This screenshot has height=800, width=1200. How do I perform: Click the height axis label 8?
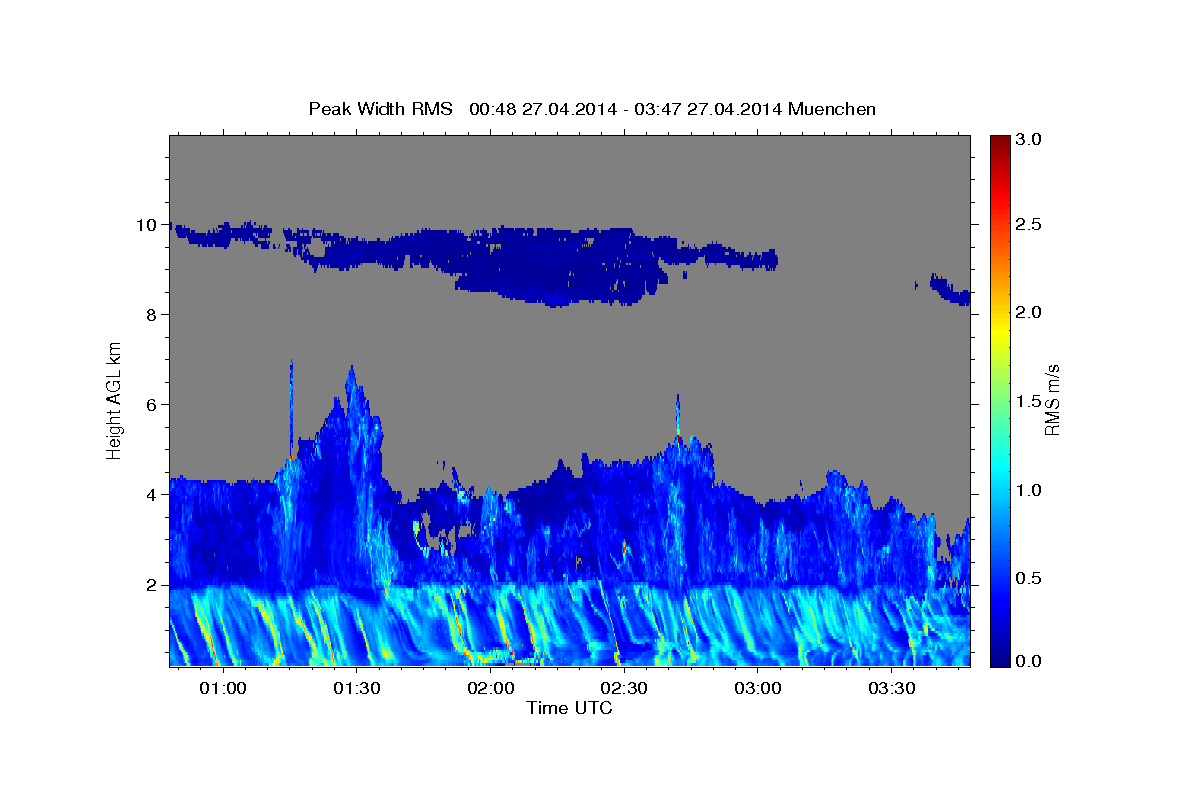(153, 315)
